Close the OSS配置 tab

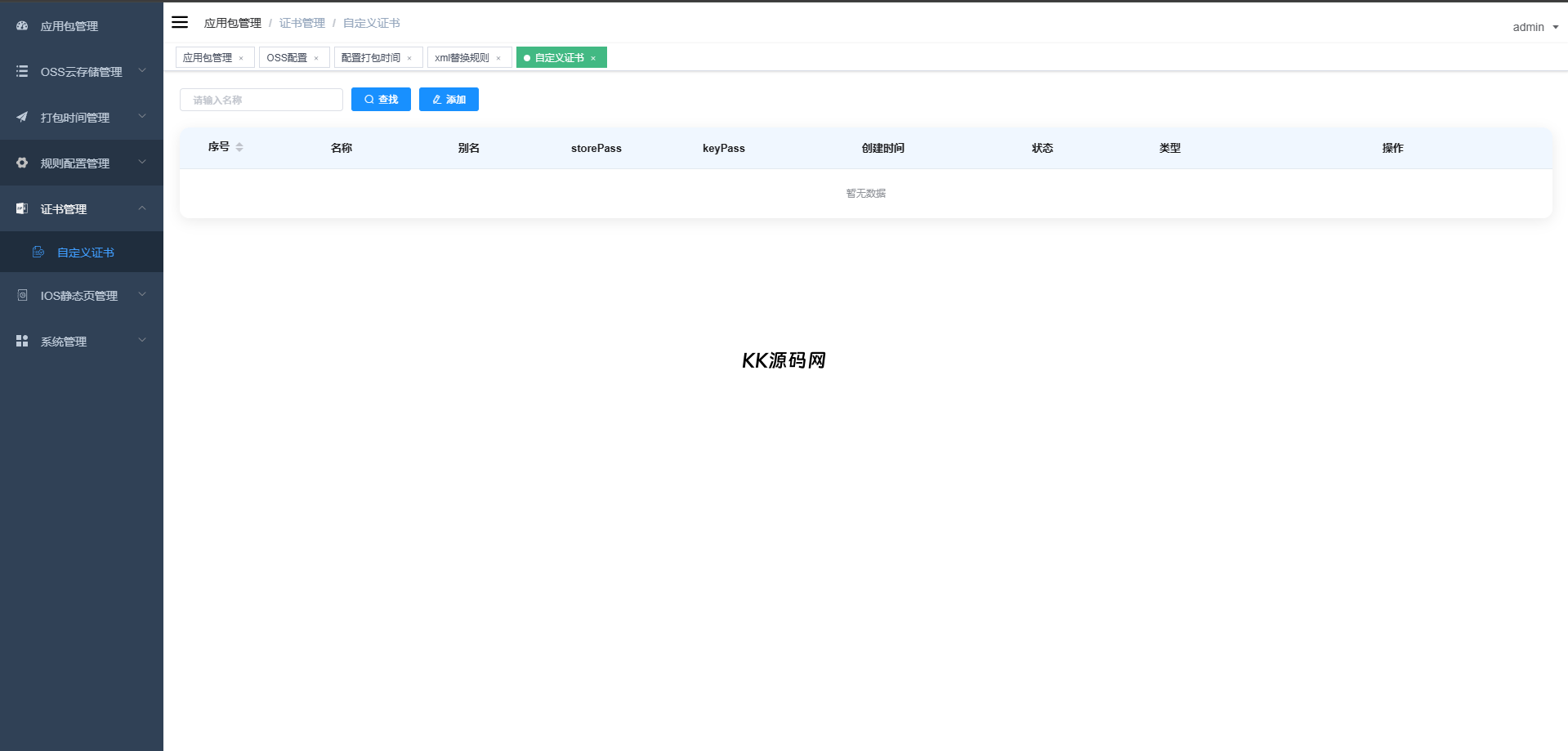pyautogui.click(x=316, y=58)
